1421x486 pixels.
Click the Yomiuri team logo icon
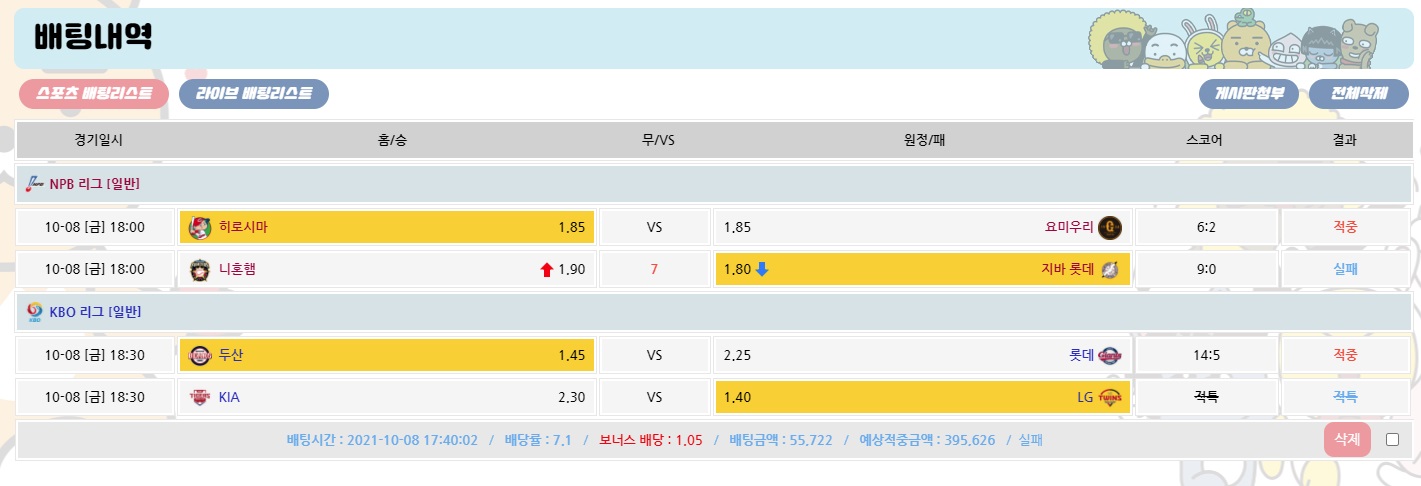pyautogui.click(x=1110, y=227)
